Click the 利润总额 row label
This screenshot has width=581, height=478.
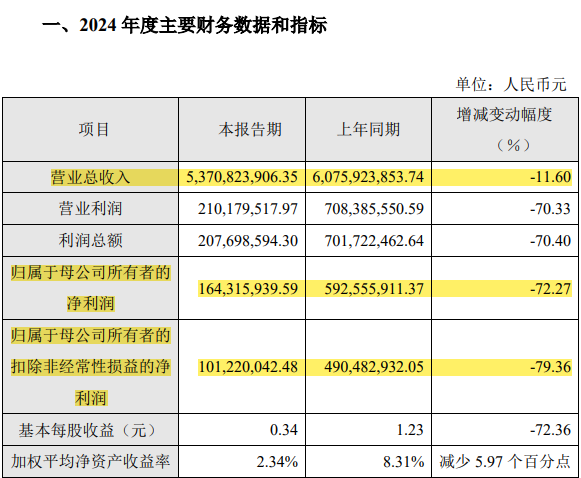[x=90, y=240]
